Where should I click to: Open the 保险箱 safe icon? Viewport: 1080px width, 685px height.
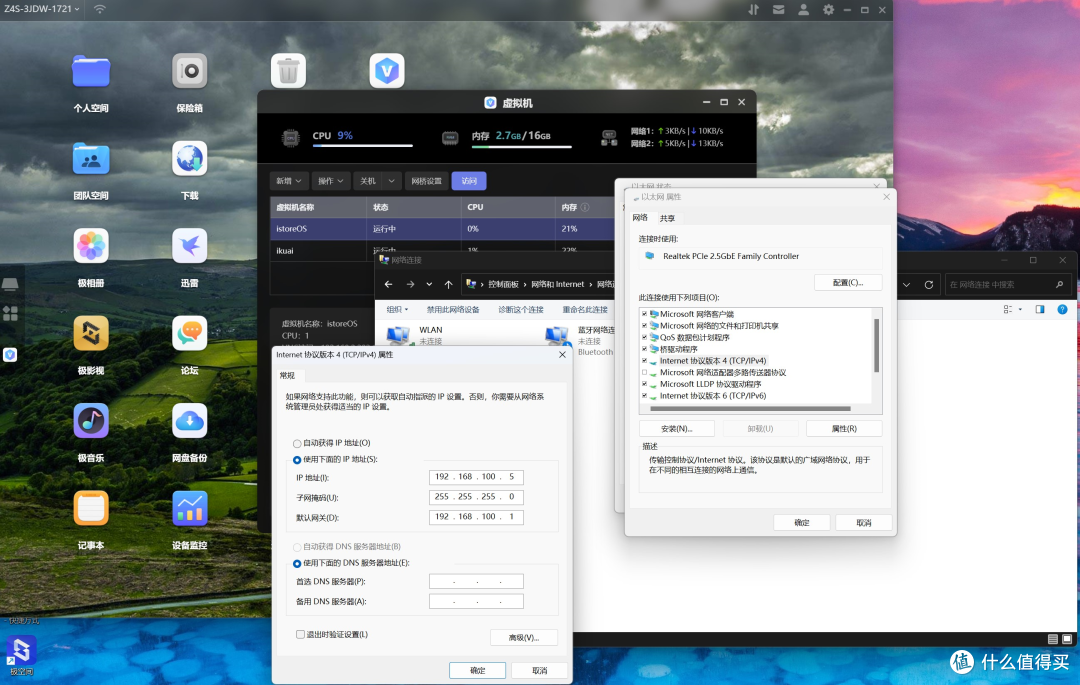point(189,71)
